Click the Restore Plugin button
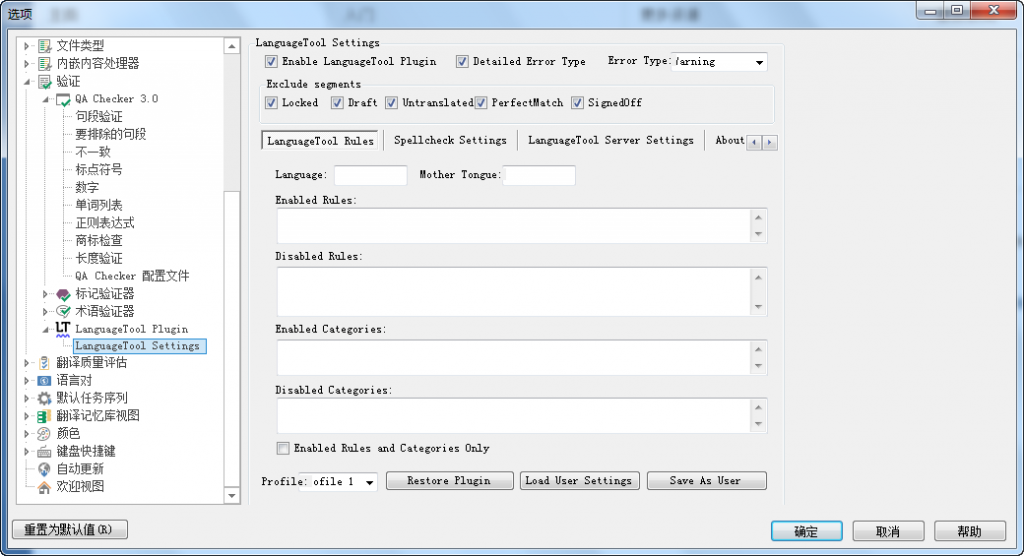This screenshot has width=1024, height=556. pyautogui.click(x=449, y=481)
